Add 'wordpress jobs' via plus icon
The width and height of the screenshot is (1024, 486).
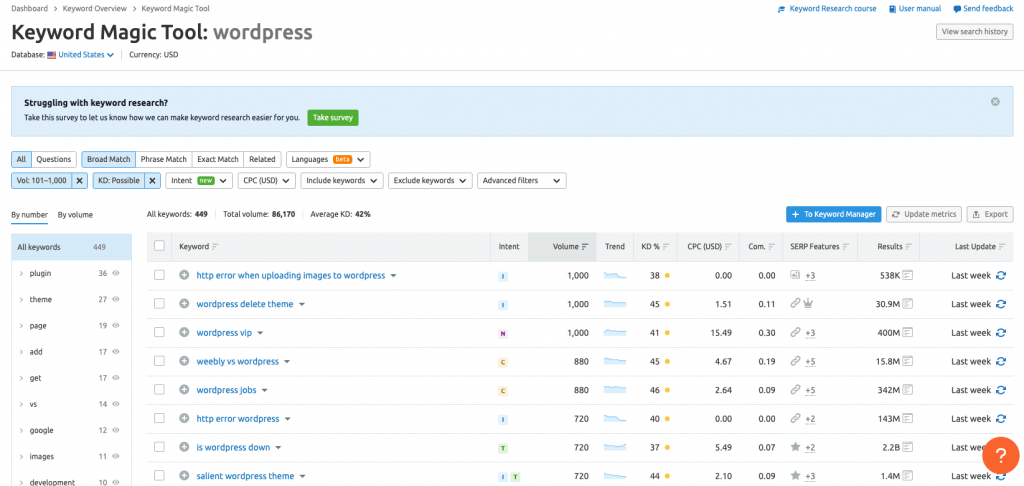(x=184, y=390)
